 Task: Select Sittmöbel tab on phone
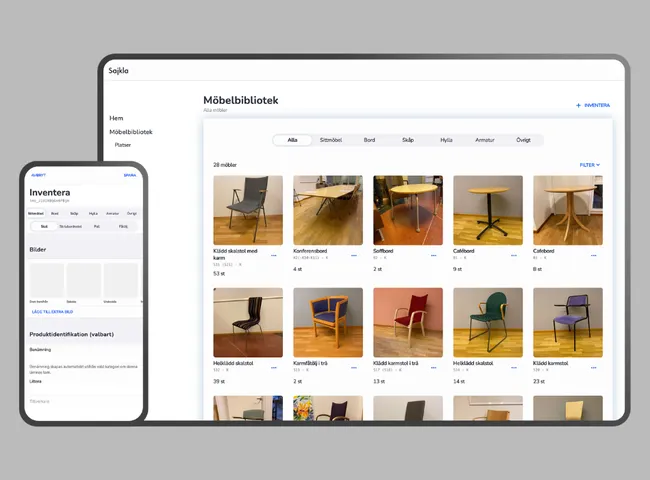coord(36,213)
